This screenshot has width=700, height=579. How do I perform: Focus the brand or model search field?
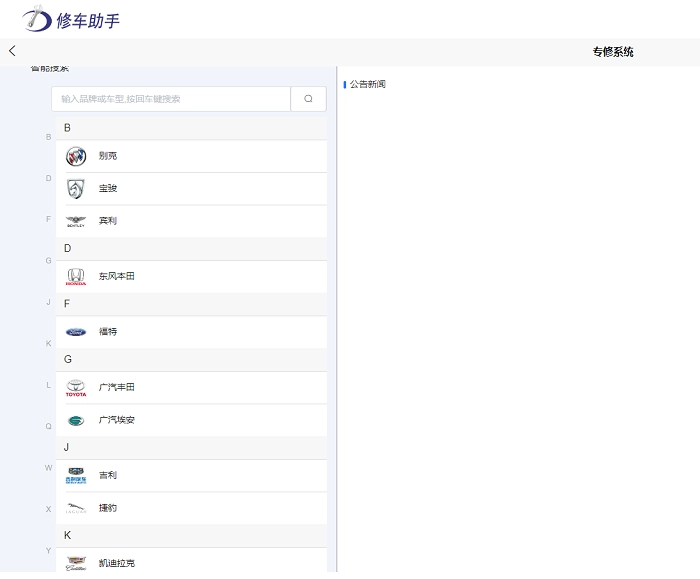point(171,99)
